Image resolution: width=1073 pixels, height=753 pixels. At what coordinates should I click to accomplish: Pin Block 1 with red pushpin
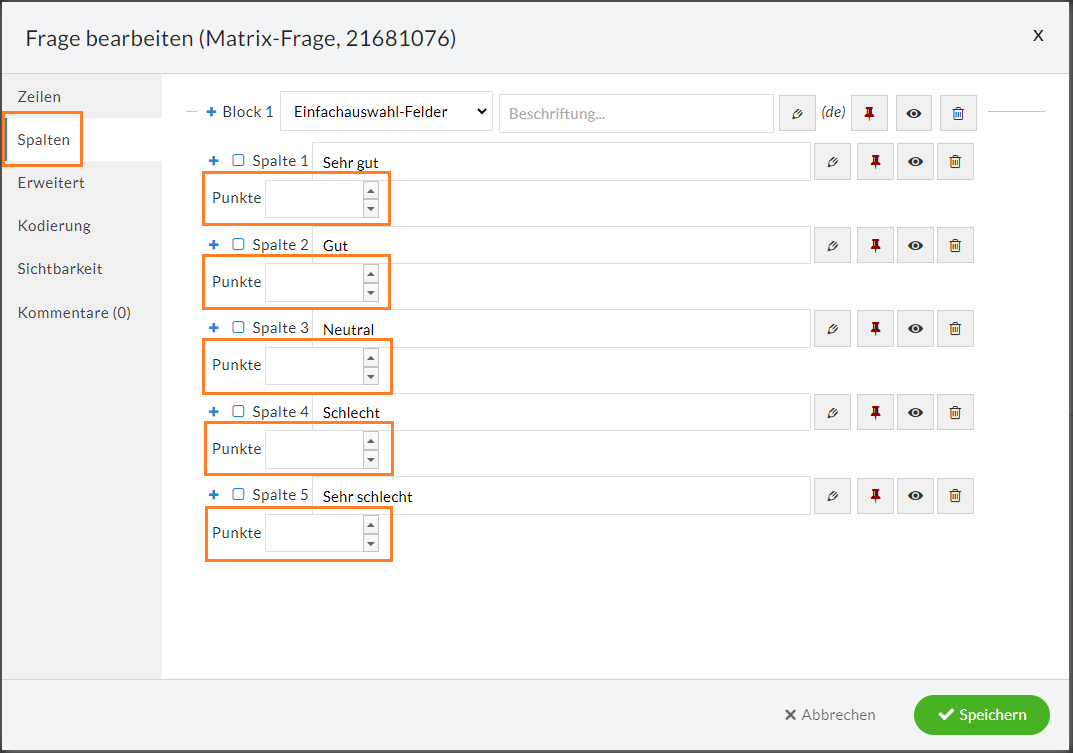coord(869,113)
